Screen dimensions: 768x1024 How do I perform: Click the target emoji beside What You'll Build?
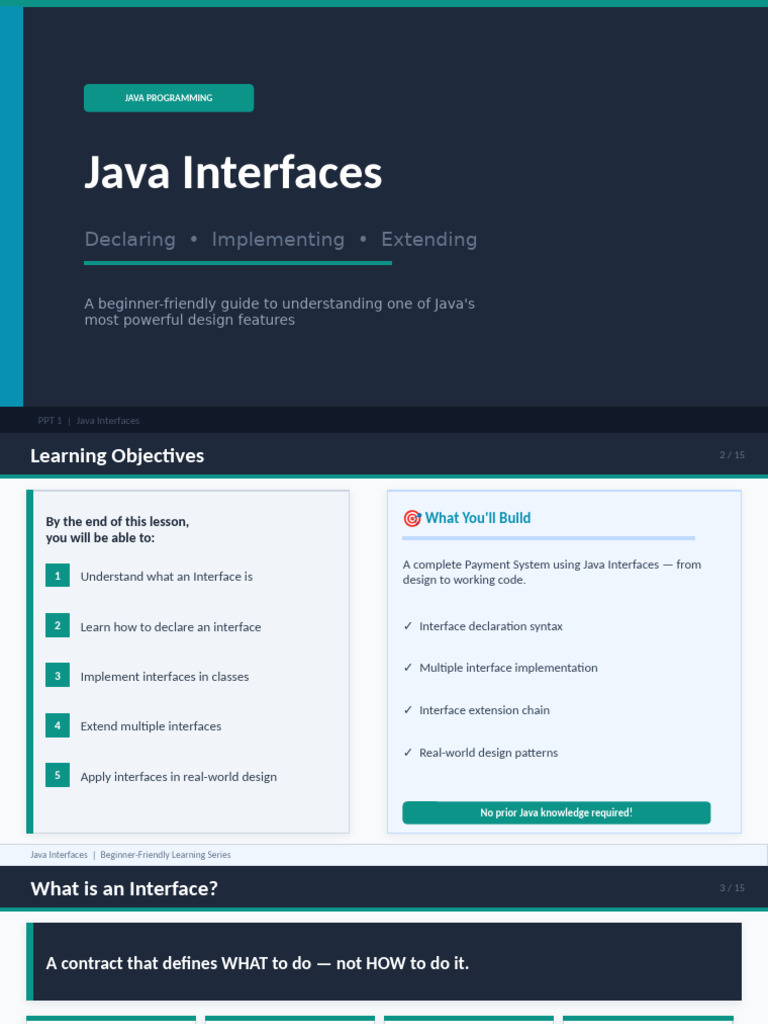tap(412, 518)
